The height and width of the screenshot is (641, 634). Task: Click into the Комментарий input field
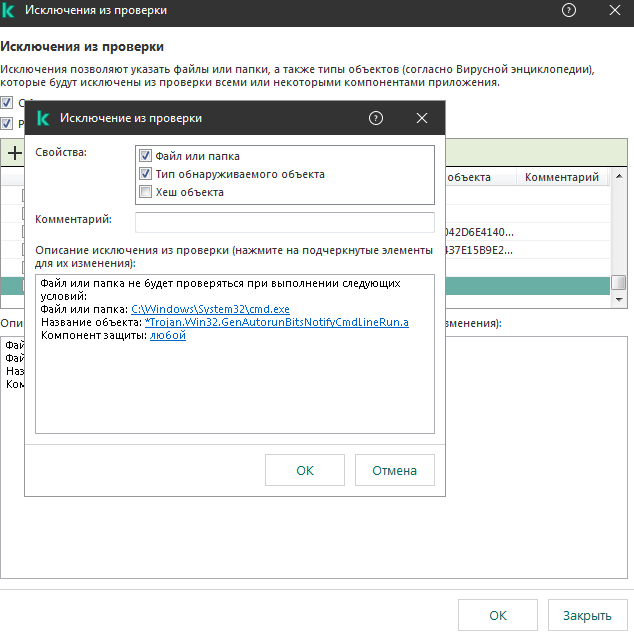[x=285, y=222]
